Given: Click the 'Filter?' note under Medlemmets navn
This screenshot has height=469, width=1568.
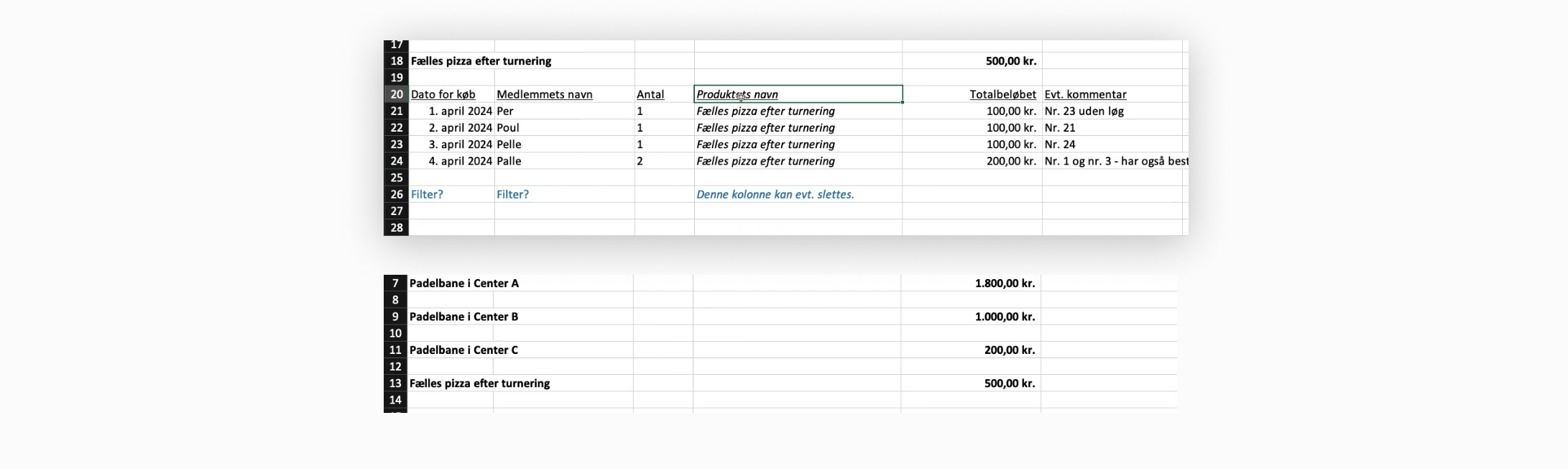Looking at the screenshot, I should tap(512, 194).
